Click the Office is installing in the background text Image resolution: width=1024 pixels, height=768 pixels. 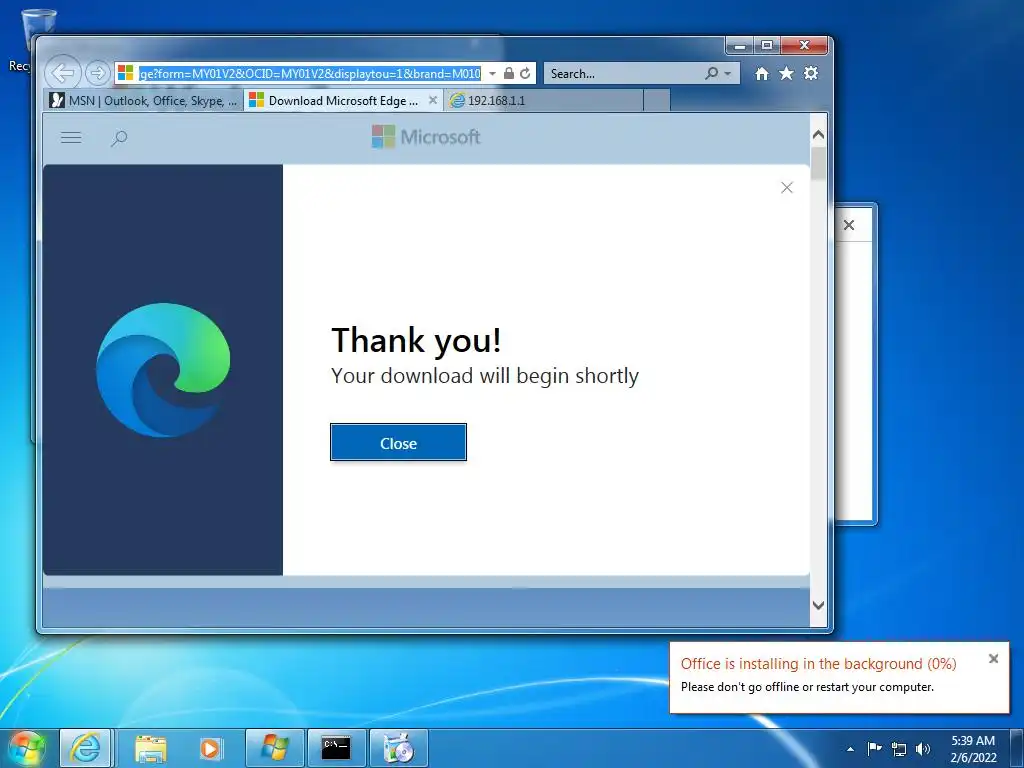click(x=818, y=664)
